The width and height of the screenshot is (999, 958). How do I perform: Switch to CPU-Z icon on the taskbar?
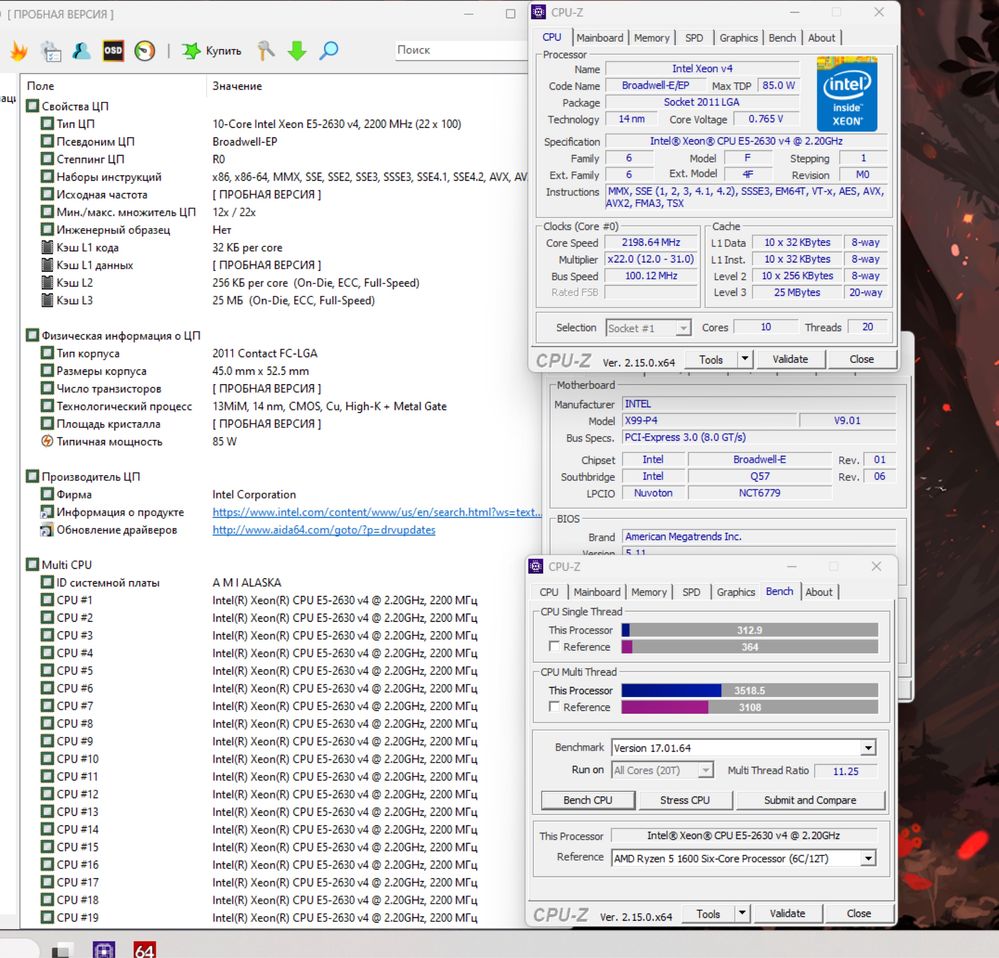[x=104, y=950]
